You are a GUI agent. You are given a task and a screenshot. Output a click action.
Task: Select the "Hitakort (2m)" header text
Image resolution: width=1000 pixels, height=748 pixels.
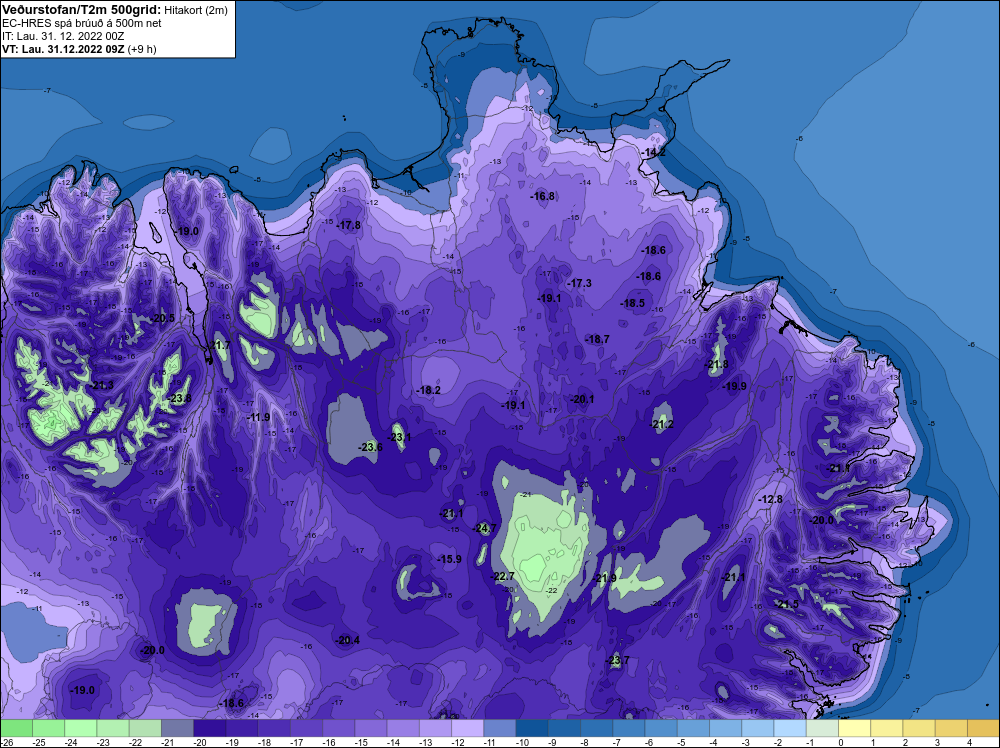pyautogui.click(x=195, y=10)
